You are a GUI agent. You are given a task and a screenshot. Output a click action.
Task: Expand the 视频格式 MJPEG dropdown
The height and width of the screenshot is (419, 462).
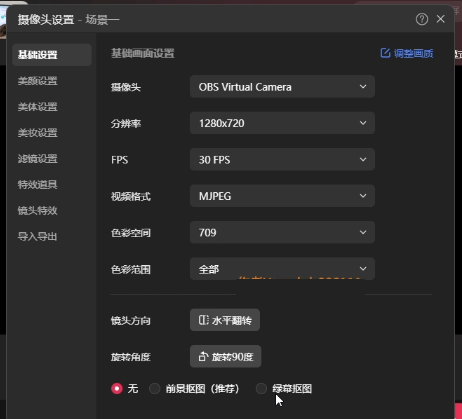(x=282, y=196)
